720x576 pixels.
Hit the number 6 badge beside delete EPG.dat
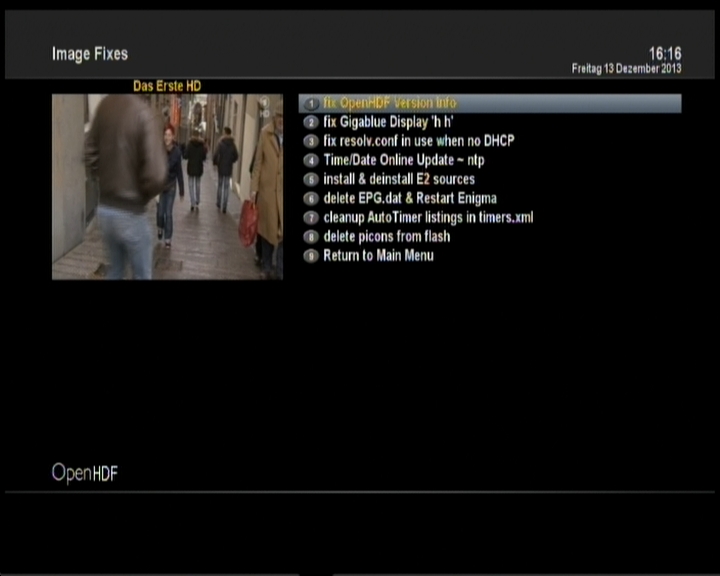(x=311, y=199)
